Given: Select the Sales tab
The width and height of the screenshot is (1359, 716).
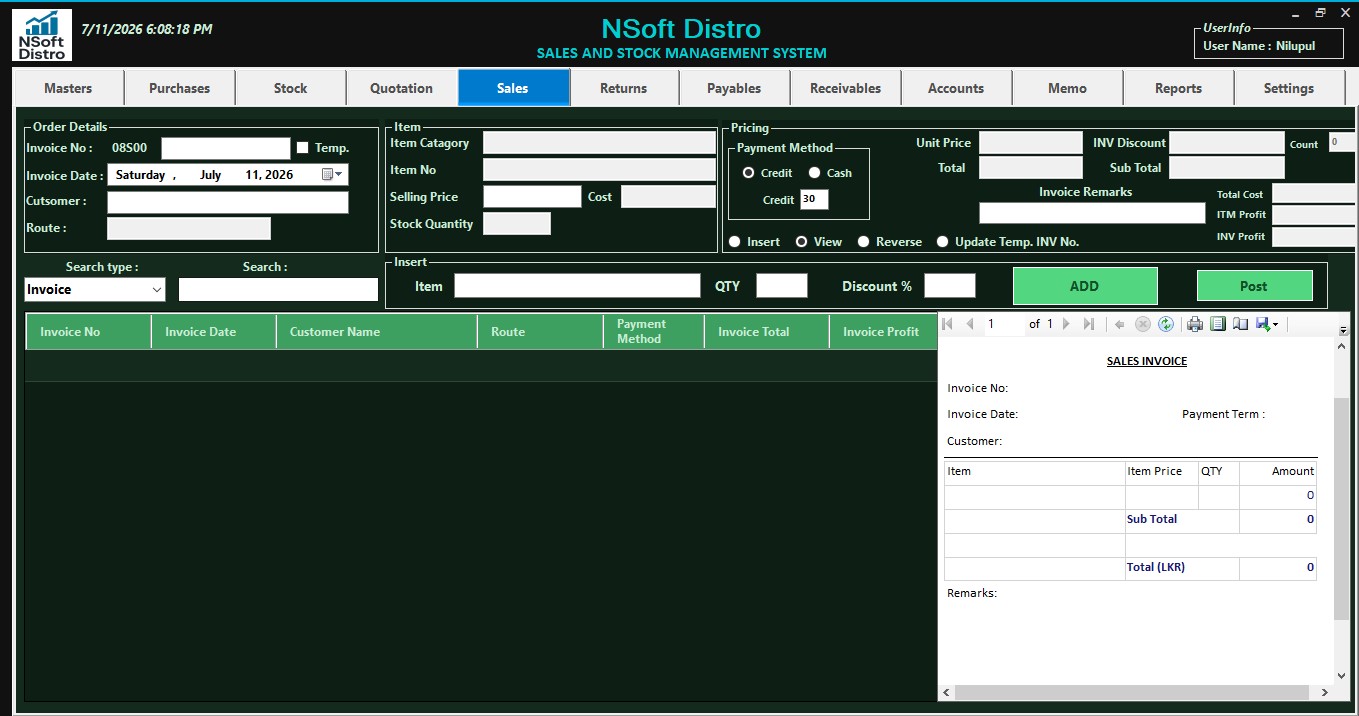Looking at the screenshot, I should [x=513, y=88].
